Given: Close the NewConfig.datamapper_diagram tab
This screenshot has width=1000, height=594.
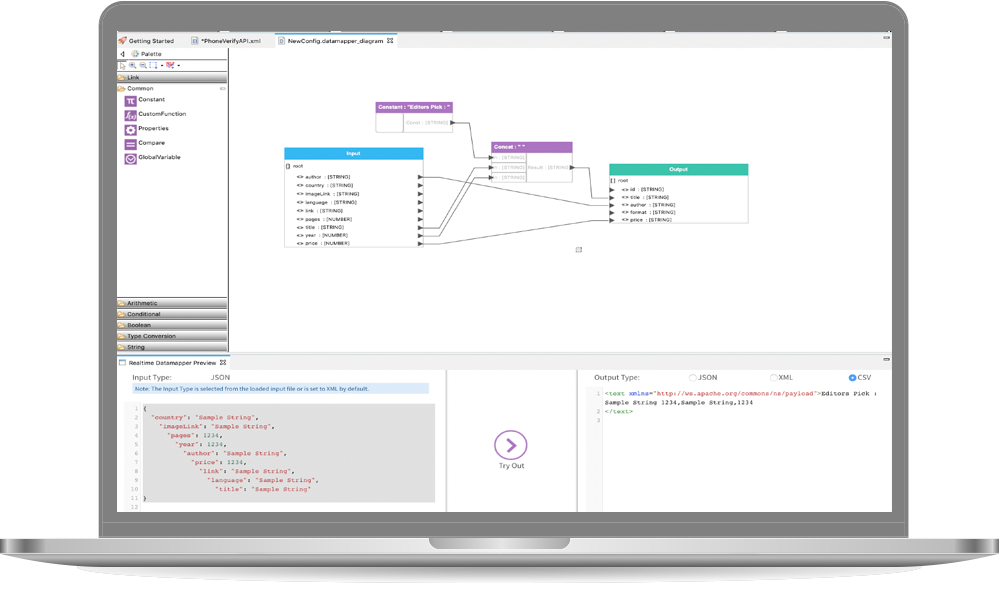Looking at the screenshot, I should (x=390, y=41).
